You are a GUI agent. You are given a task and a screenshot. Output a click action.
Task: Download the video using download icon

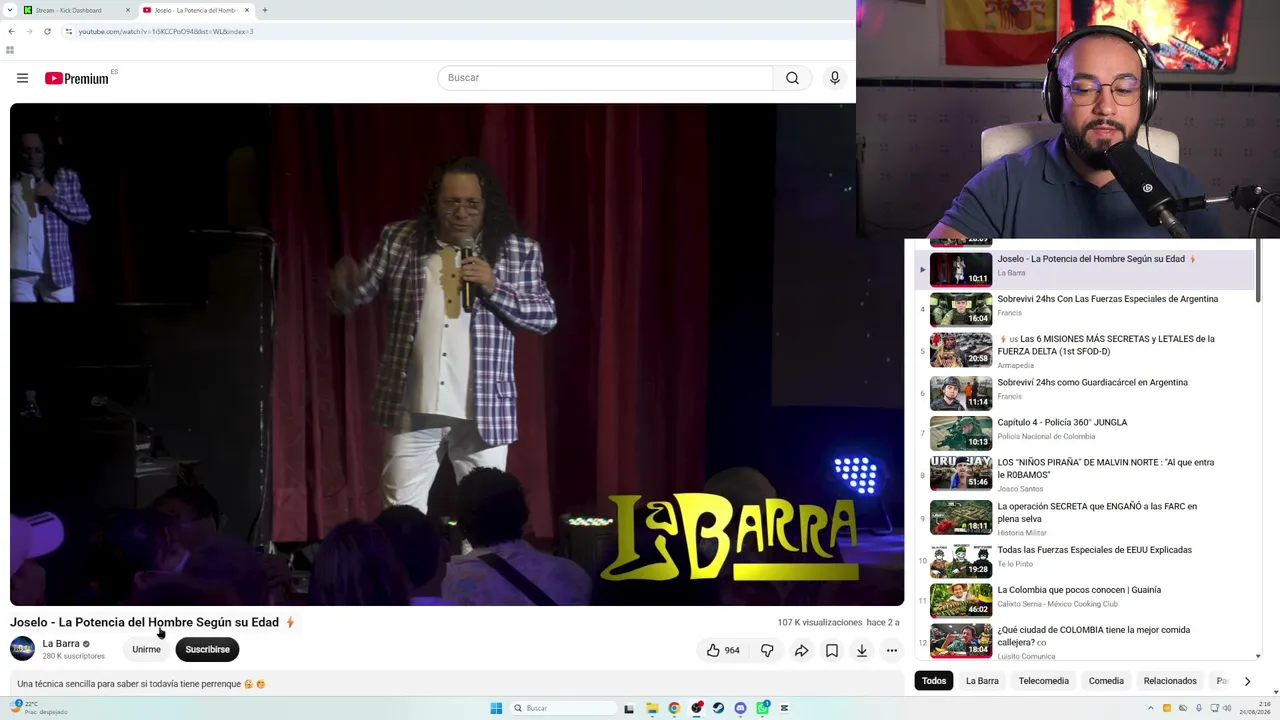pyautogui.click(x=861, y=650)
